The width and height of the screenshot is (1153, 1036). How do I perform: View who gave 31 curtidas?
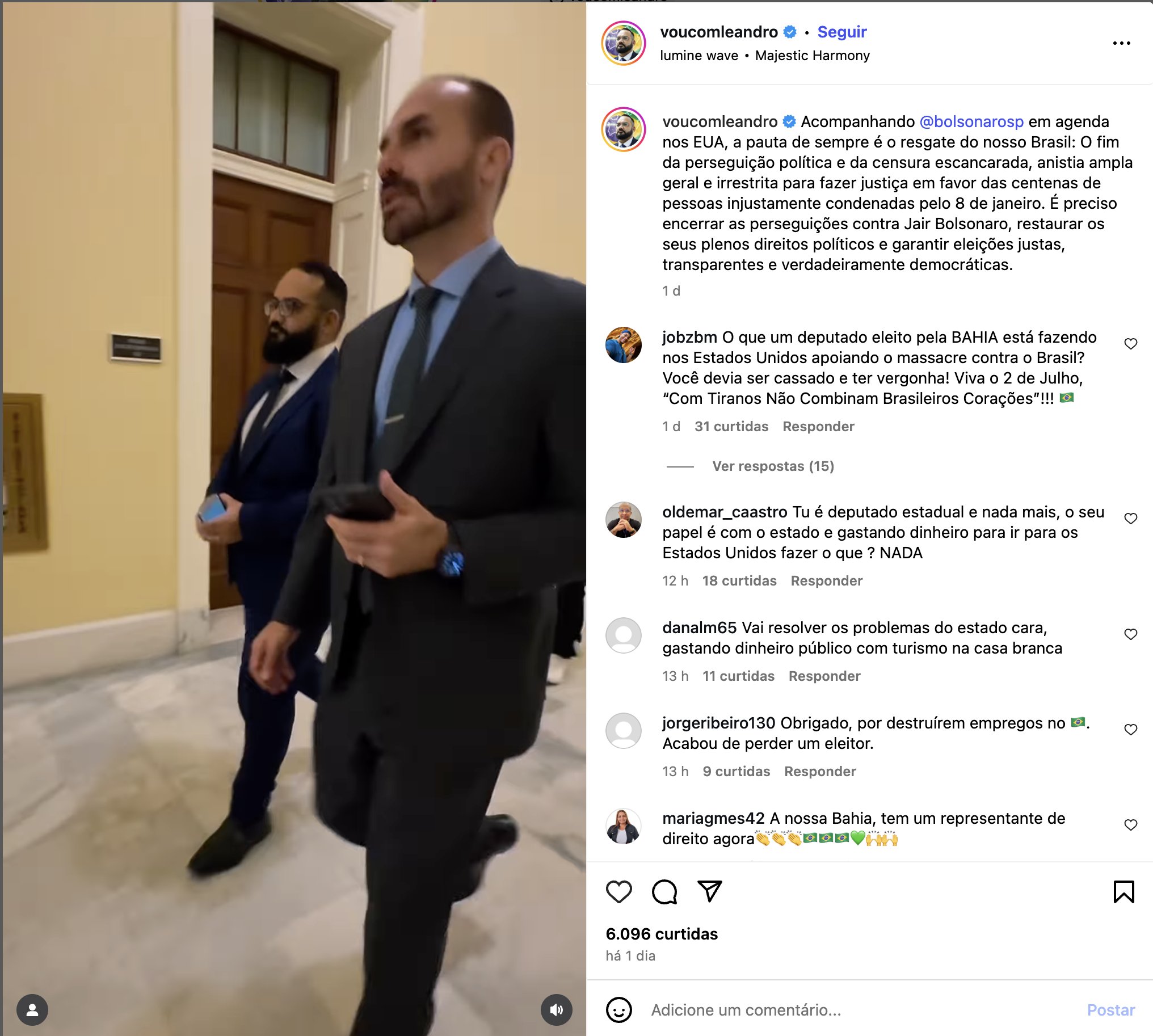[731, 426]
